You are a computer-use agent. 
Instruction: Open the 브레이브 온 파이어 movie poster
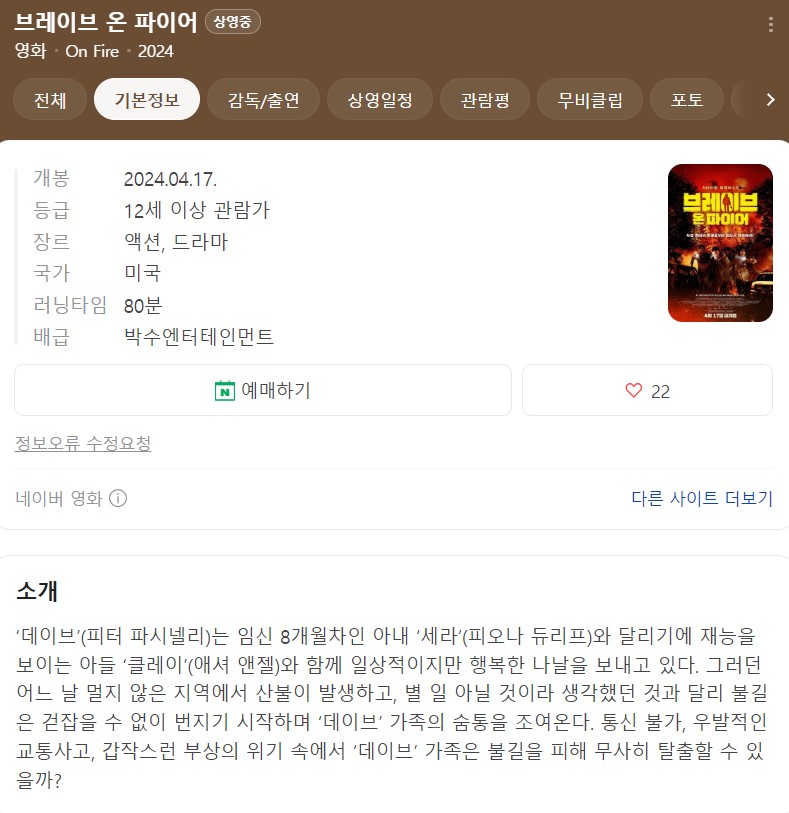(720, 243)
